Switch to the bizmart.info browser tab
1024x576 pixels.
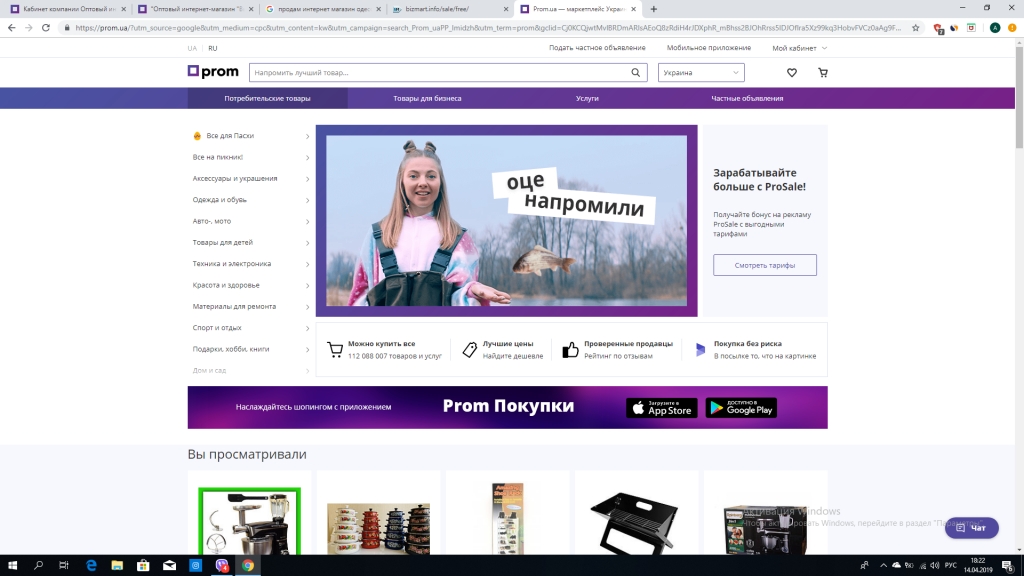coord(450,9)
